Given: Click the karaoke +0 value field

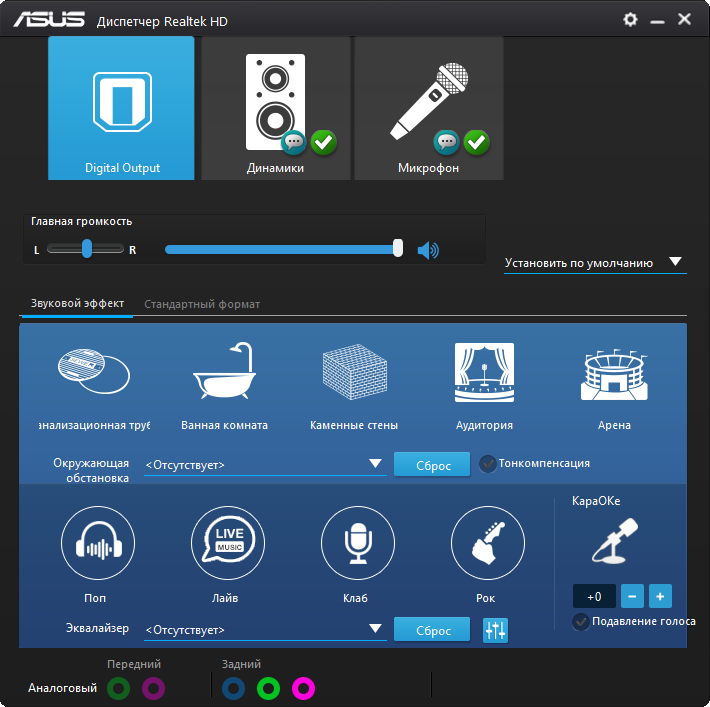Looking at the screenshot, I should (x=594, y=596).
